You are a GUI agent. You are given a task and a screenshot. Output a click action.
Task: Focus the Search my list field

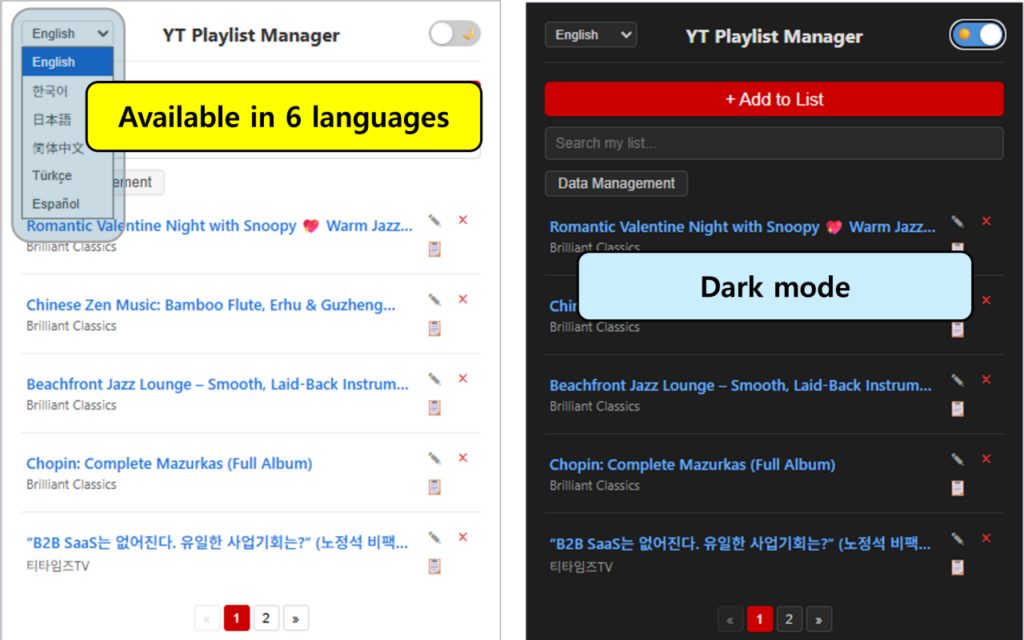(x=773, y=143)
